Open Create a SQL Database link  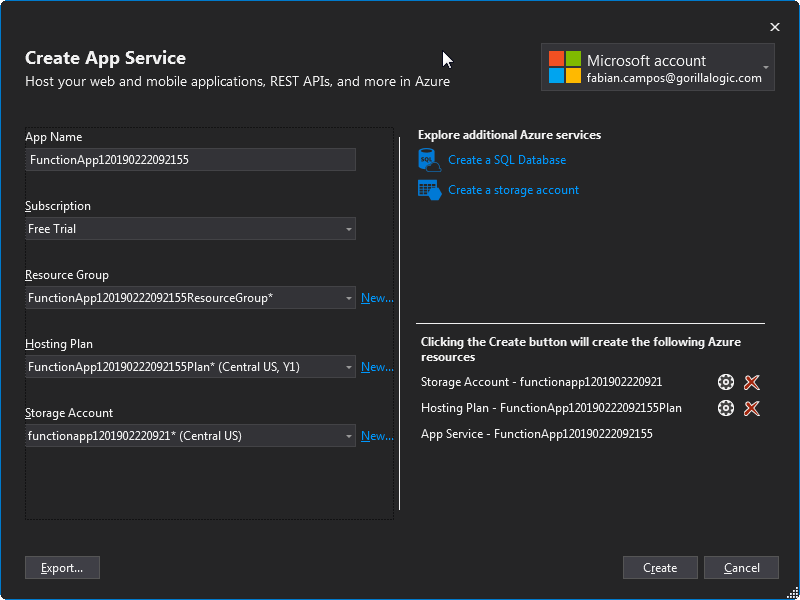tap(507, 160)
